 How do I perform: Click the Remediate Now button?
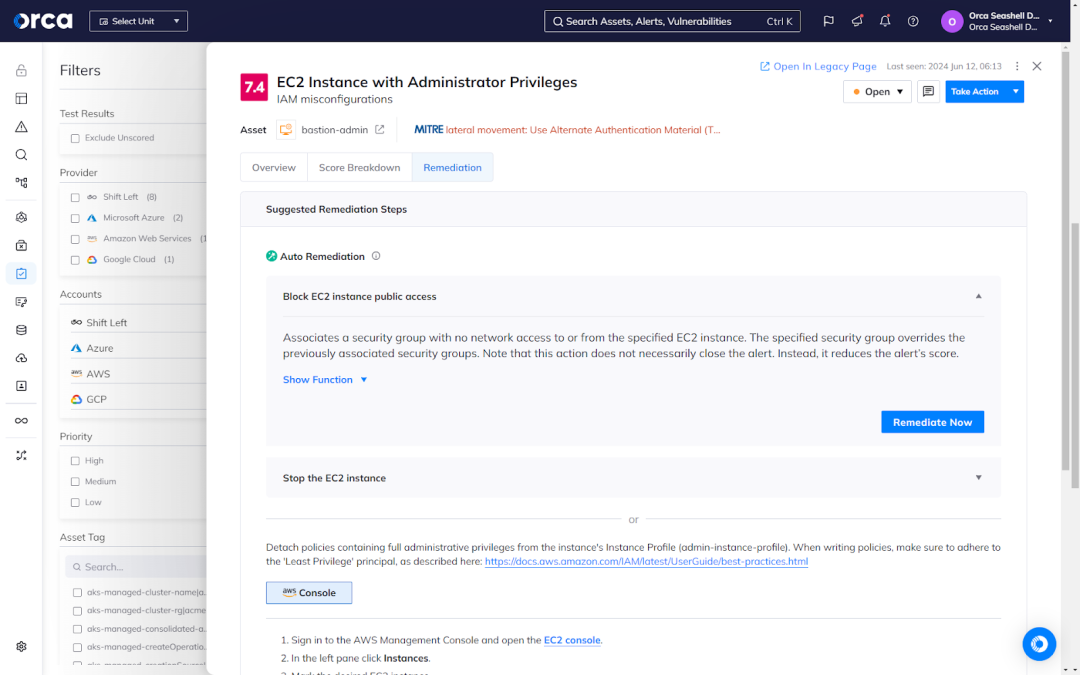(932, 422)
